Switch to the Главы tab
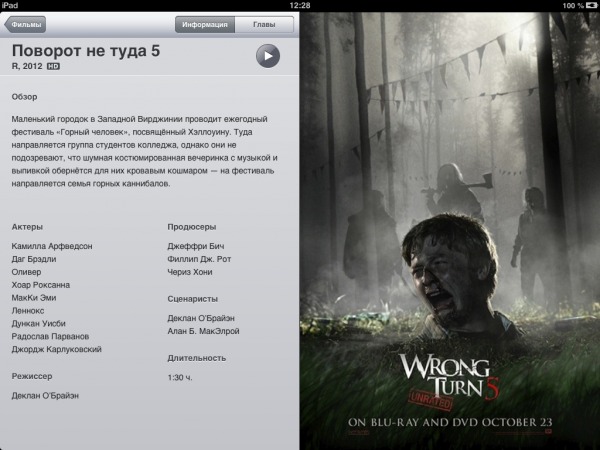The width and height of the screenshot is (600, 450). pos(264,24)
